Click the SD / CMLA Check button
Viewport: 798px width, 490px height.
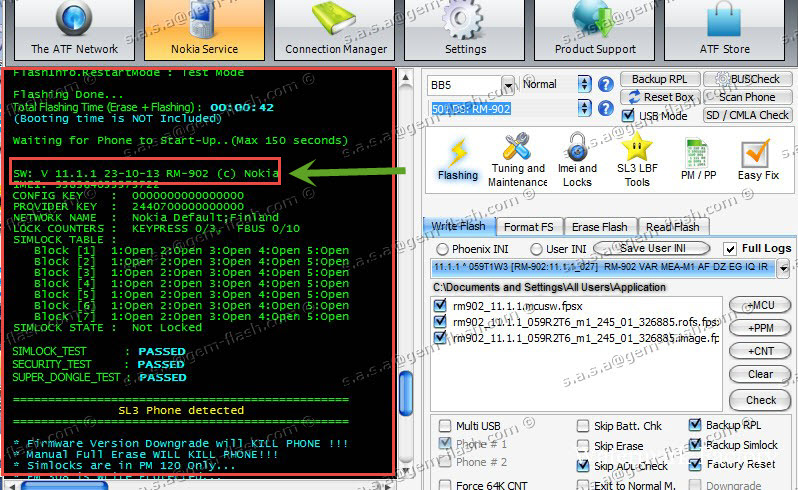pos(748,115)
